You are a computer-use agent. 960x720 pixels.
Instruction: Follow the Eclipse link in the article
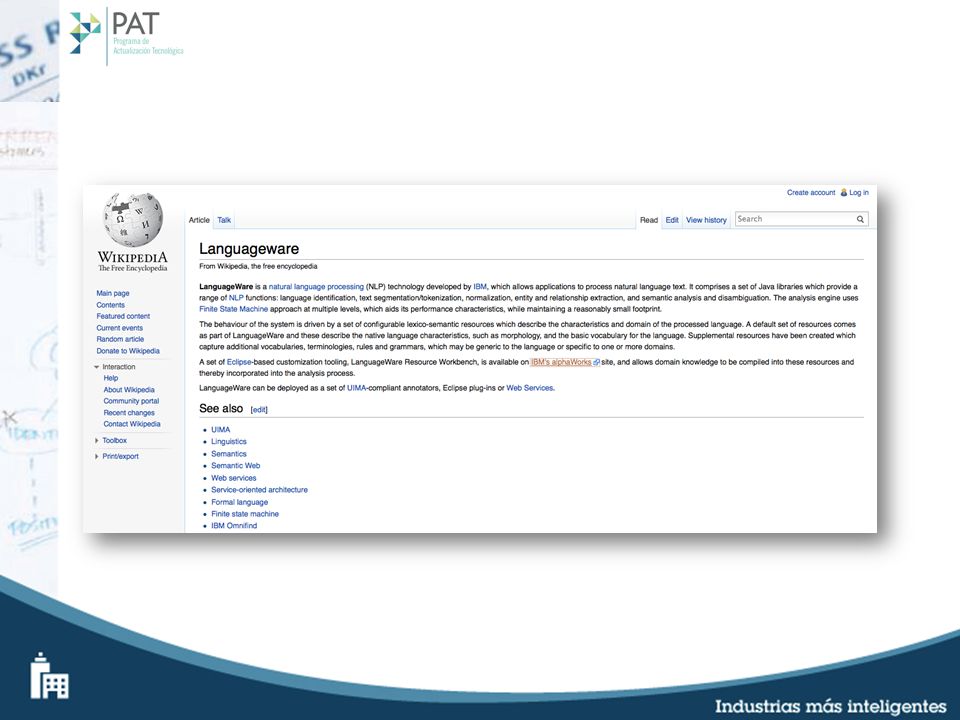click(239, 362)
